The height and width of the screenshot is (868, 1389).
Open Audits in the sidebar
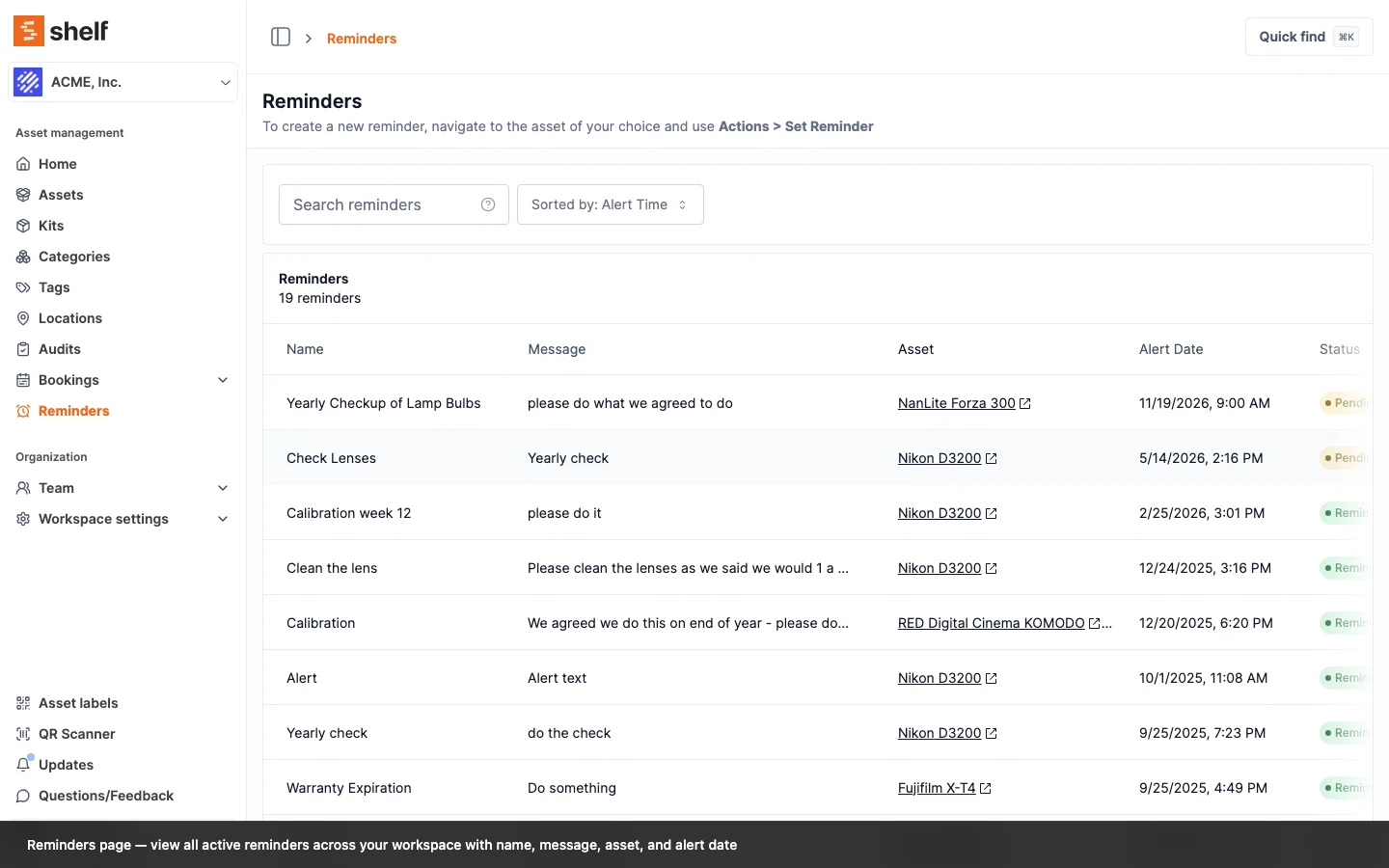click(x=59, y=349)
